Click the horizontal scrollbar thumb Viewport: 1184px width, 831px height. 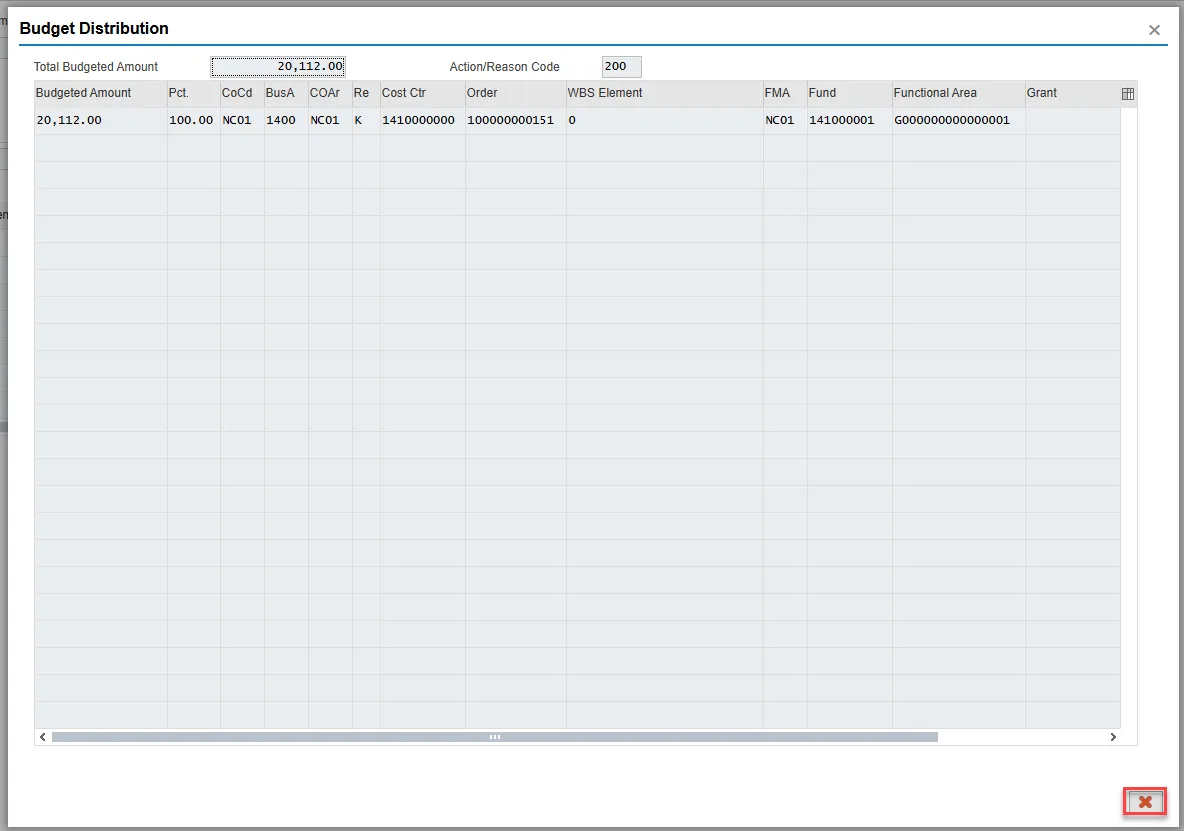click(x=494, y=737)
